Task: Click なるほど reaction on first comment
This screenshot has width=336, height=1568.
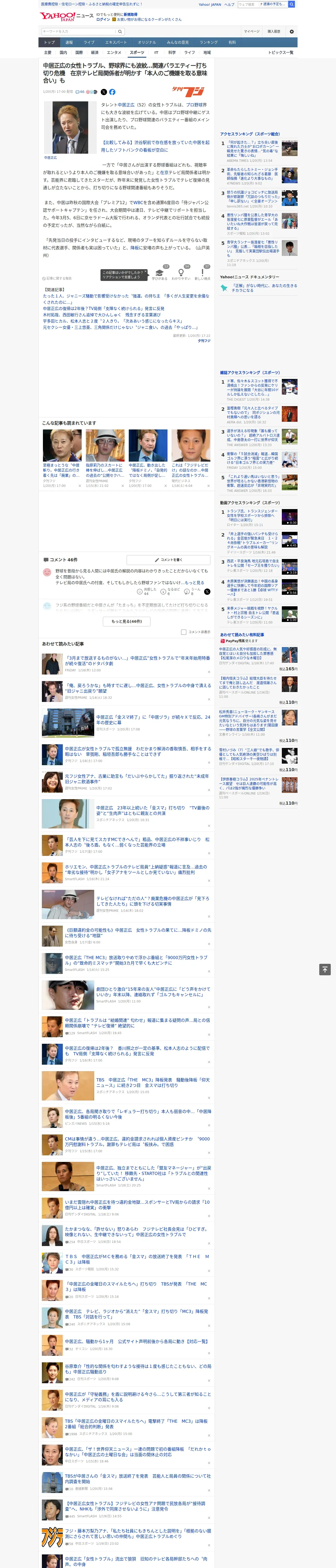Action: [164, 591]
